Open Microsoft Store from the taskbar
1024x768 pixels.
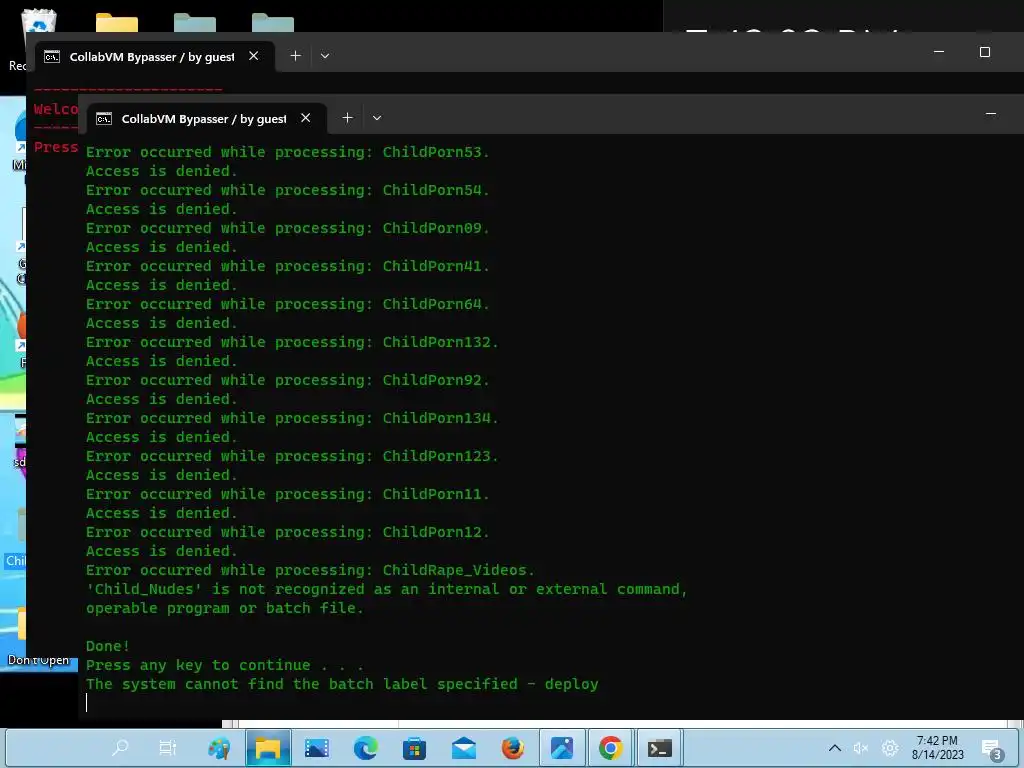coord(414,748)
